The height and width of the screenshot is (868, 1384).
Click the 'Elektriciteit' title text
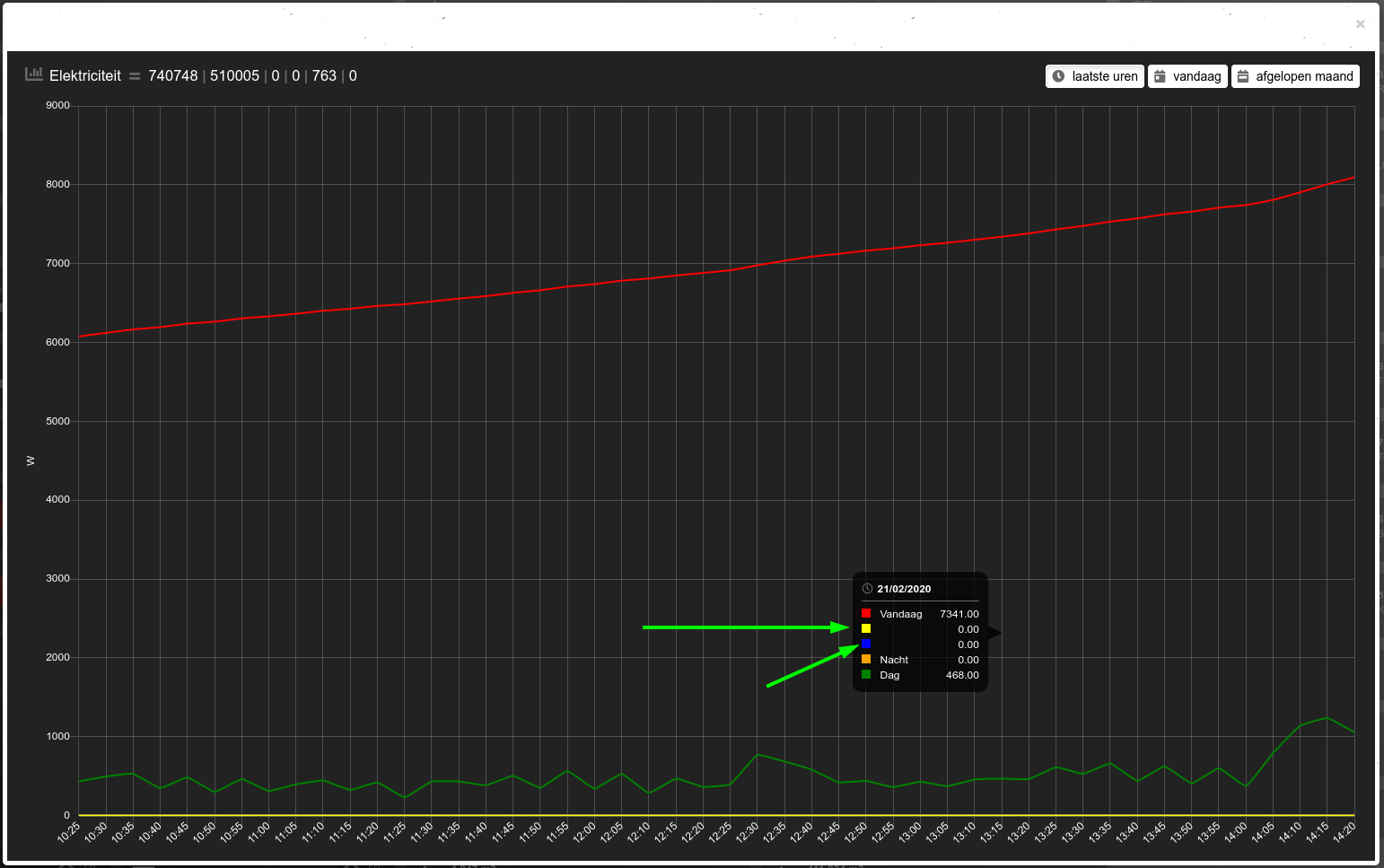click(x=85, y=76)
